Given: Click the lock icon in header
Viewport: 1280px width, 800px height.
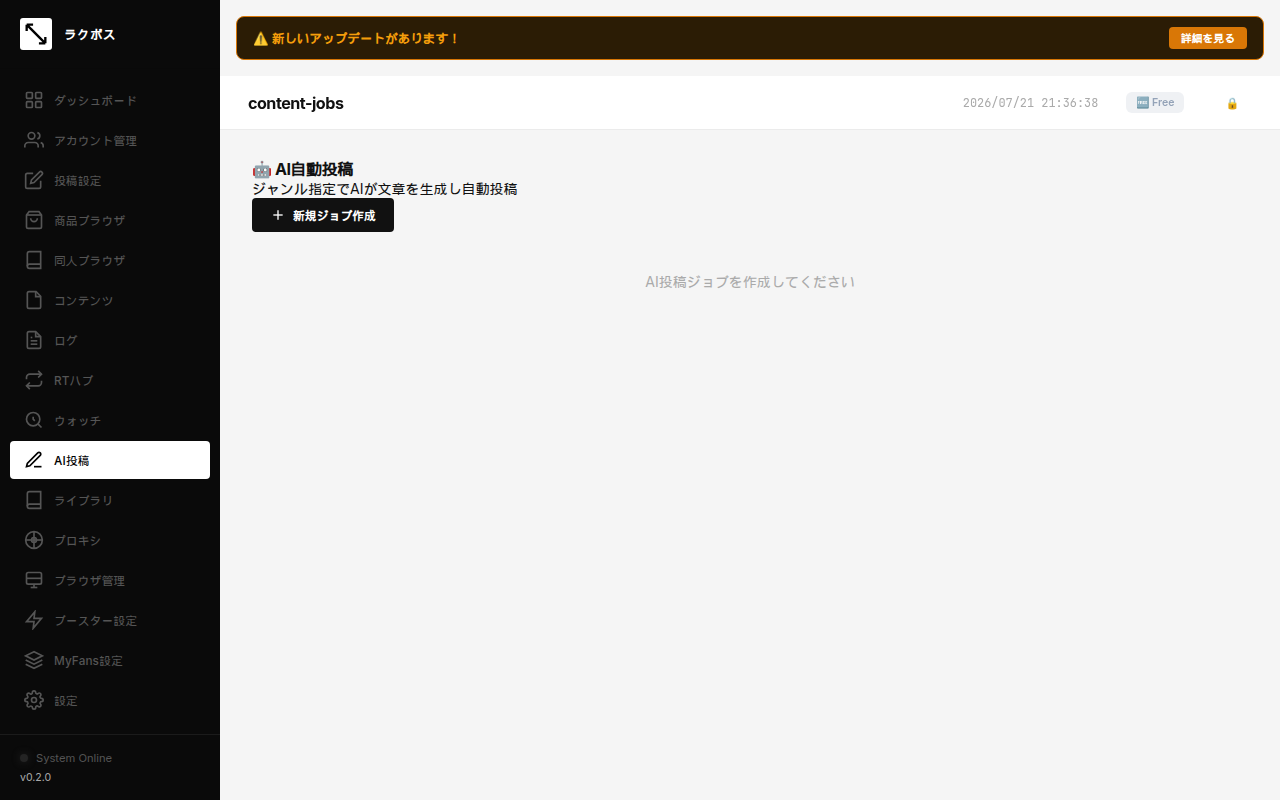Looking at the screenshot, I should click(1232, 103).
